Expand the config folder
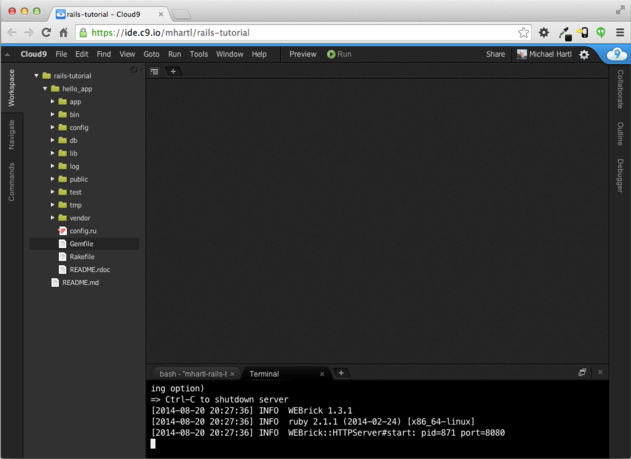The width and height of the screenshot is (631, 459). [52, 128]
